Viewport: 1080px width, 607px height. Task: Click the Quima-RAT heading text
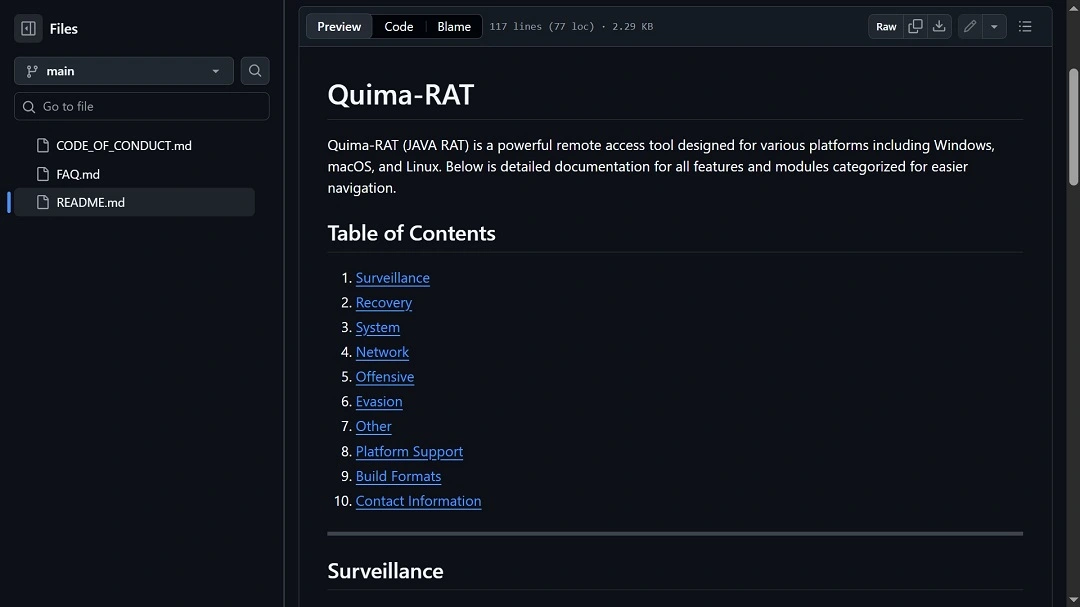(401, 94)
